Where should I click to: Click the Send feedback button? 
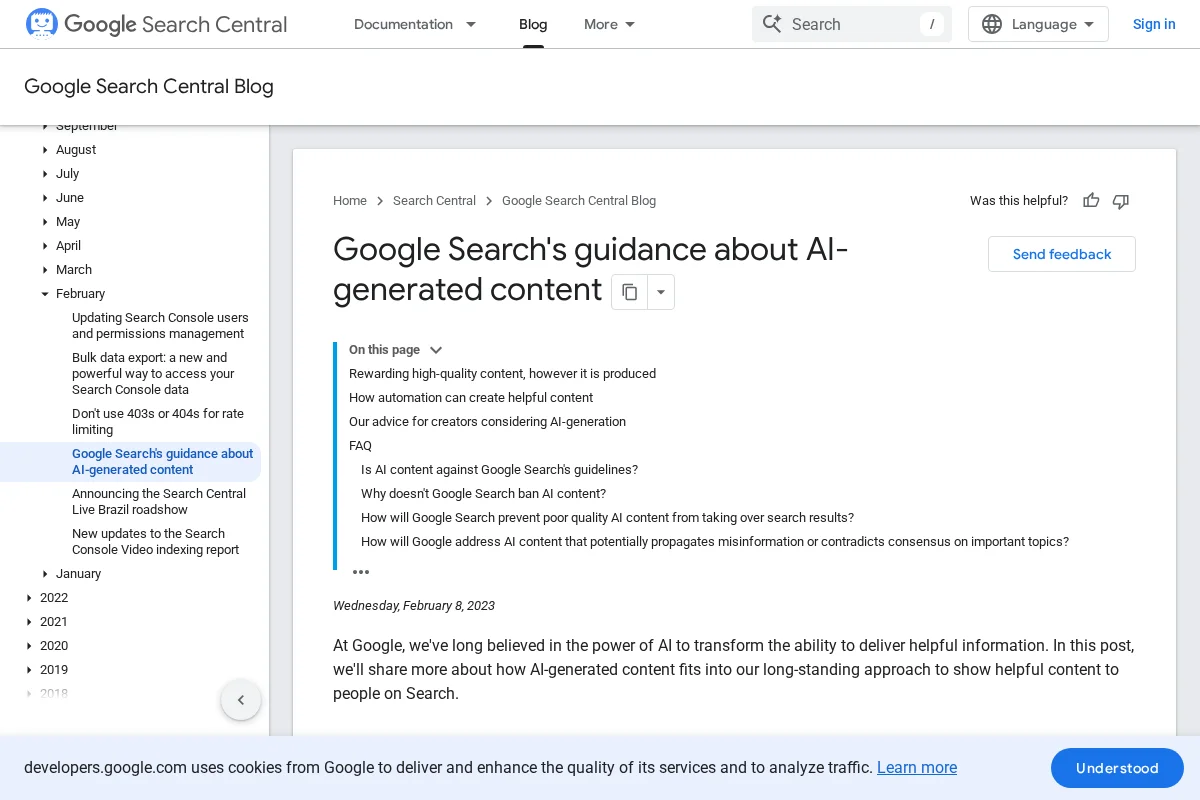pyautogui.click(x=1062, y=254)
